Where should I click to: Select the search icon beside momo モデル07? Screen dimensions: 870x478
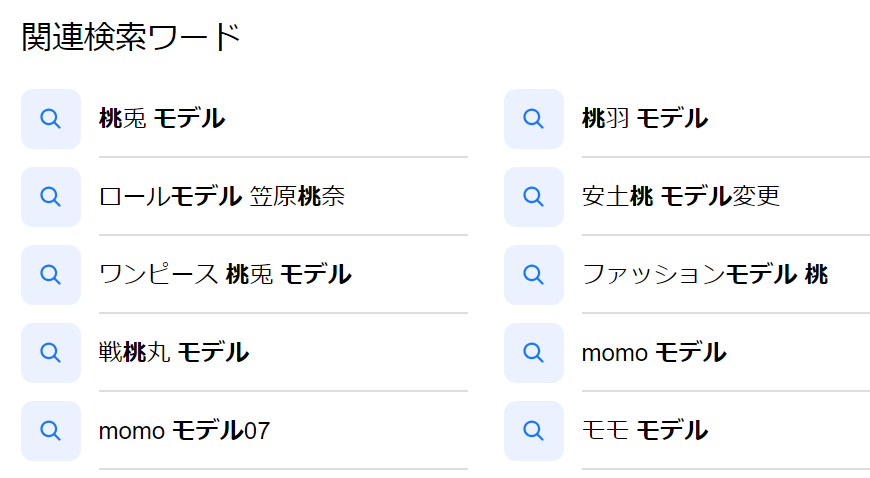pyautogui.click(x=51, y=431)
